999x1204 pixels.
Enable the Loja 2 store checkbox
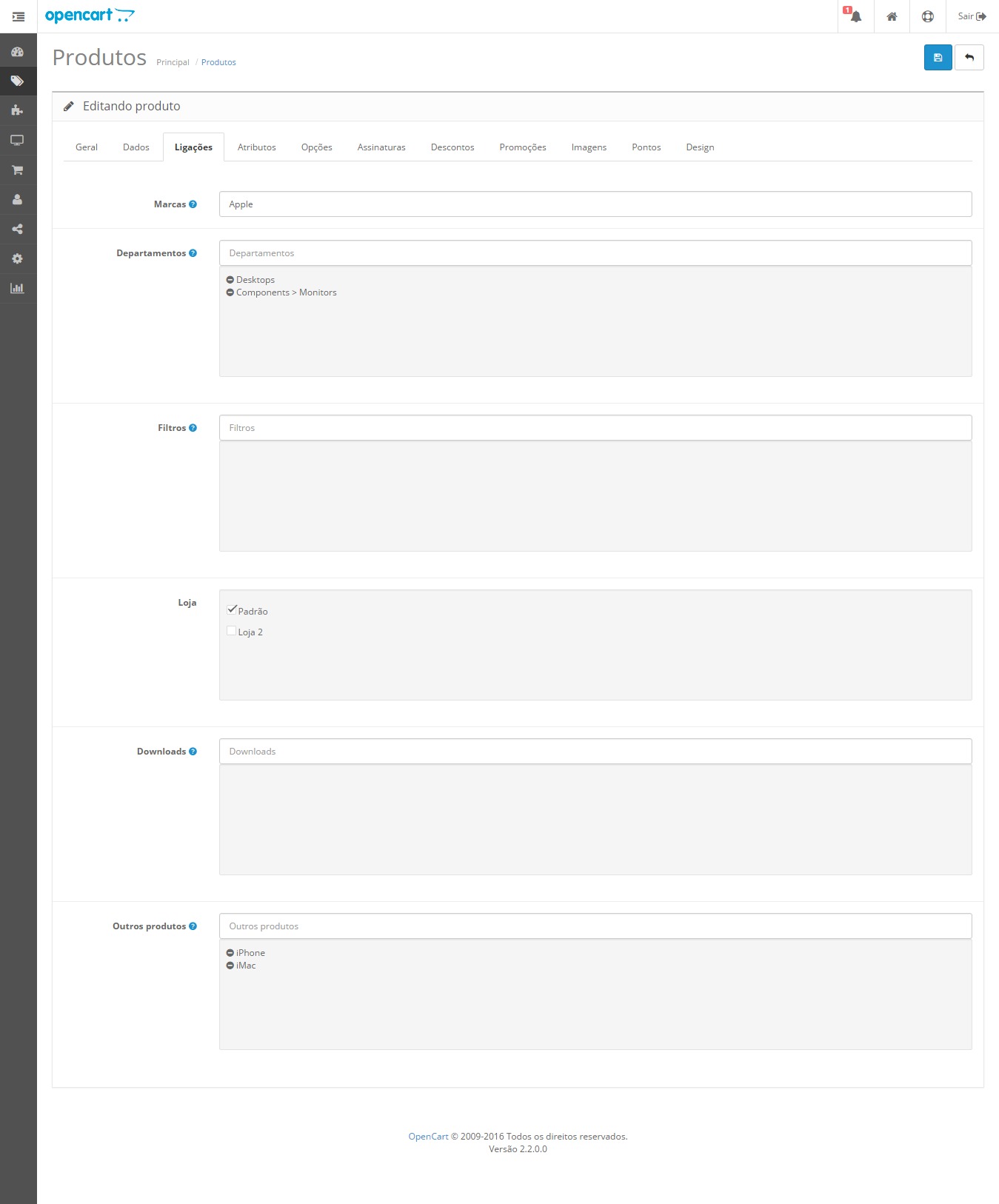[x=232, y=631]
